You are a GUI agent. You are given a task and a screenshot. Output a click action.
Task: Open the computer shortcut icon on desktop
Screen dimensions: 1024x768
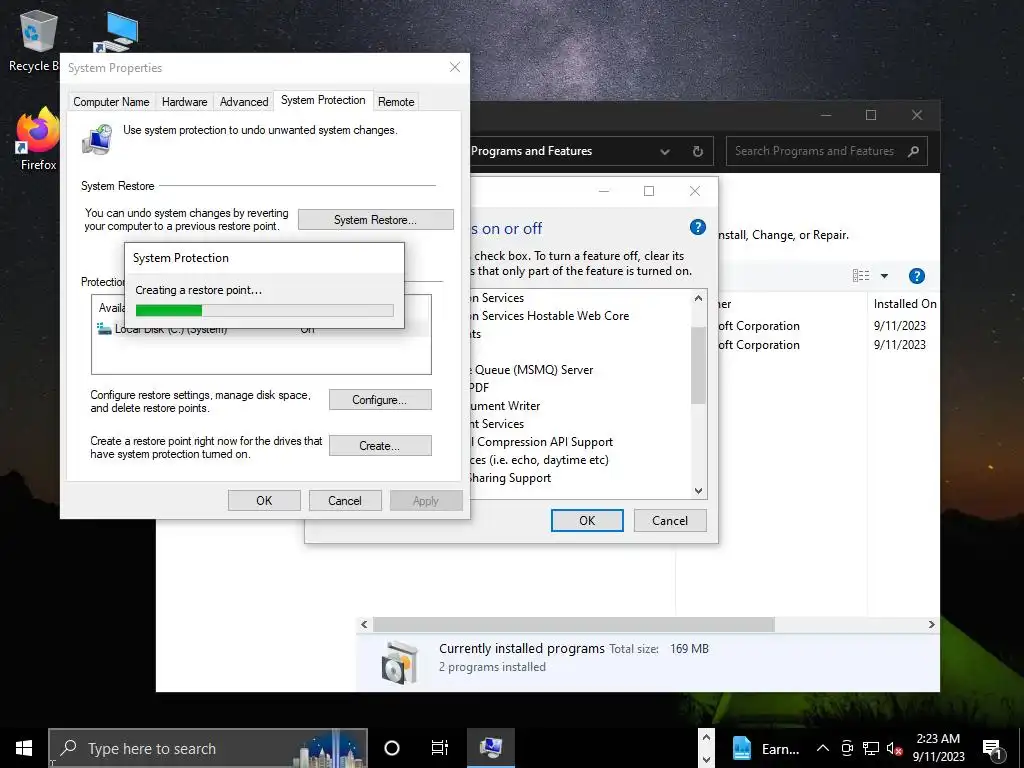tap(118, 33)
